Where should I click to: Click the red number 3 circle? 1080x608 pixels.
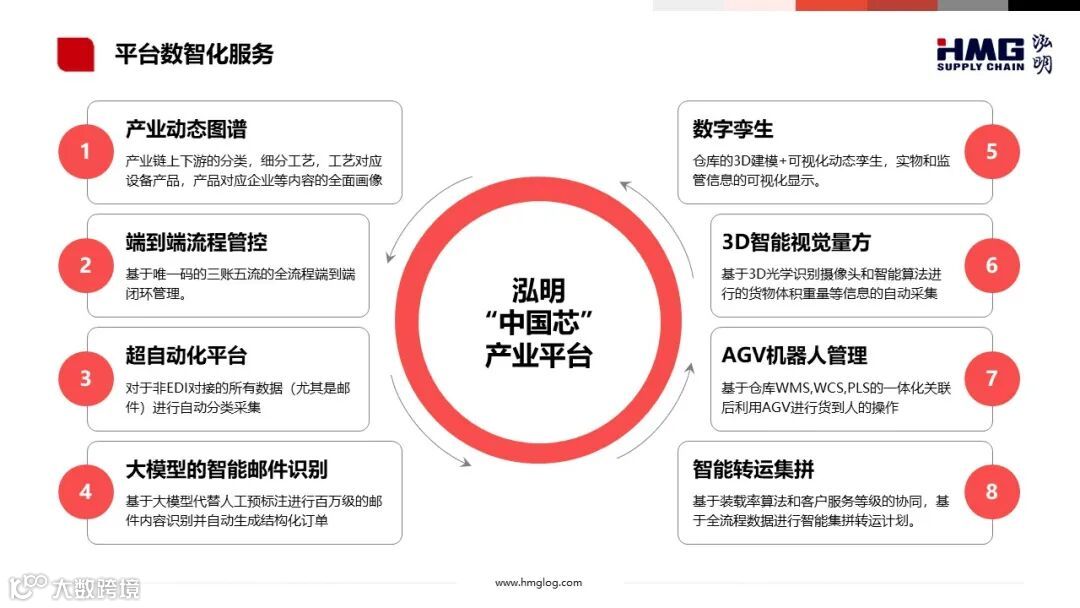[x=85, y=378]
